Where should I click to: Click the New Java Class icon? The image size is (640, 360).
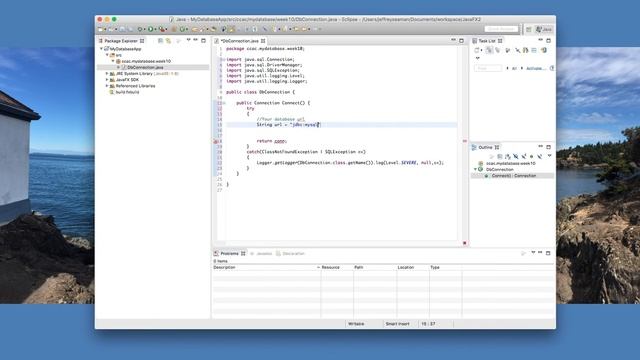point(182,29)
